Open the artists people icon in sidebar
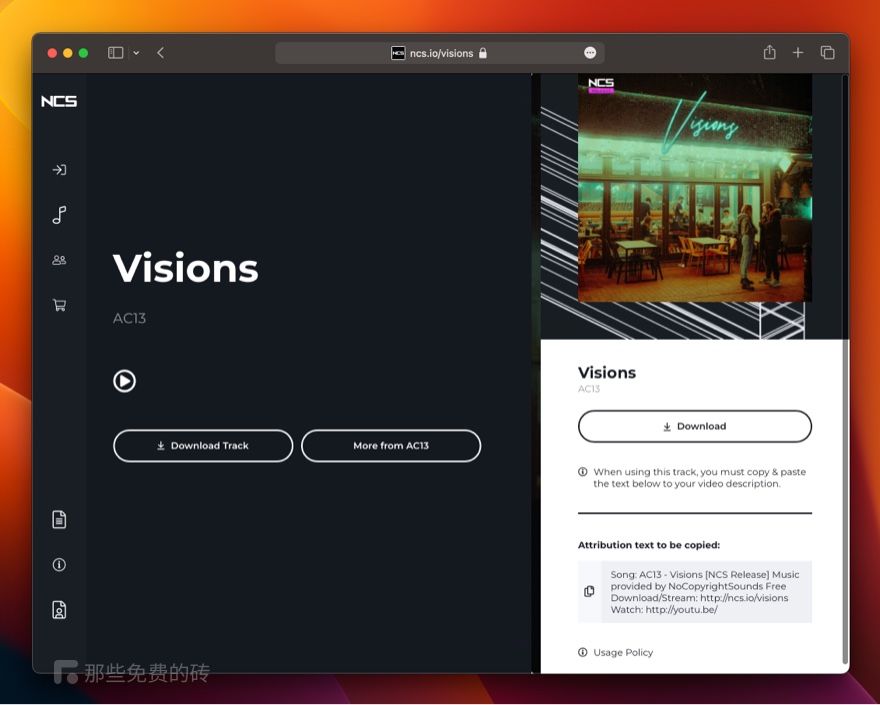 59,260
